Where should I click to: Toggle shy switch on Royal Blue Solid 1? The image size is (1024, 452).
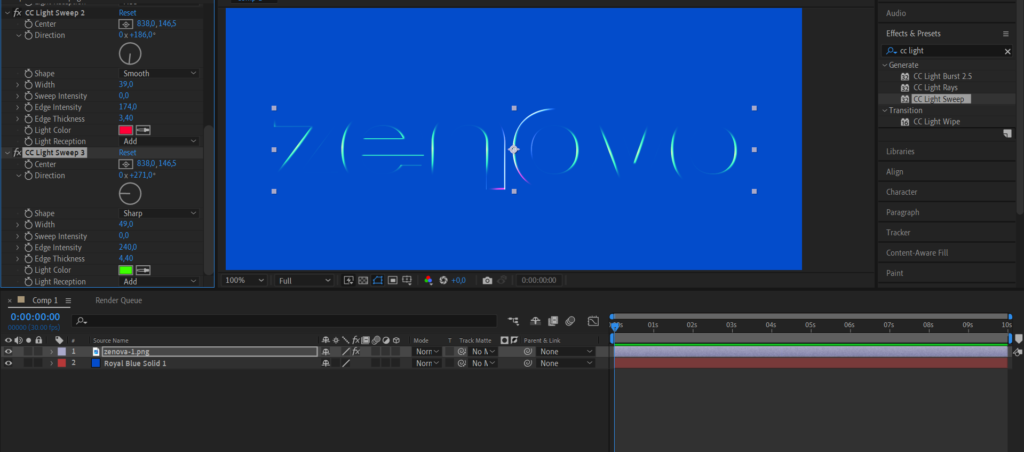pyautogui.click(x=325, y=363)
